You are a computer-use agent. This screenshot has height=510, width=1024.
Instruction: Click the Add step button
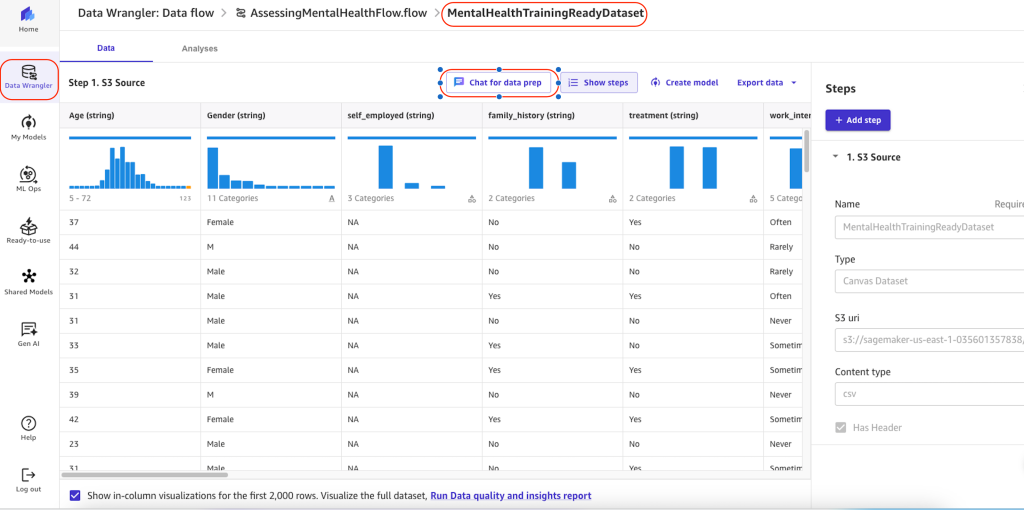click(x=858, y=120)
